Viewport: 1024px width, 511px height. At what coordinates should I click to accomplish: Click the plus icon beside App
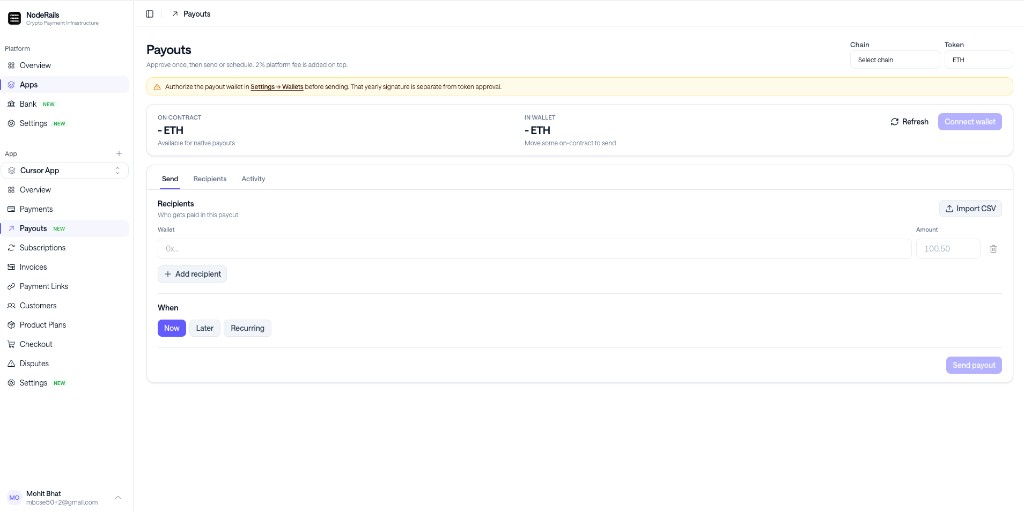tap(119, 154)
